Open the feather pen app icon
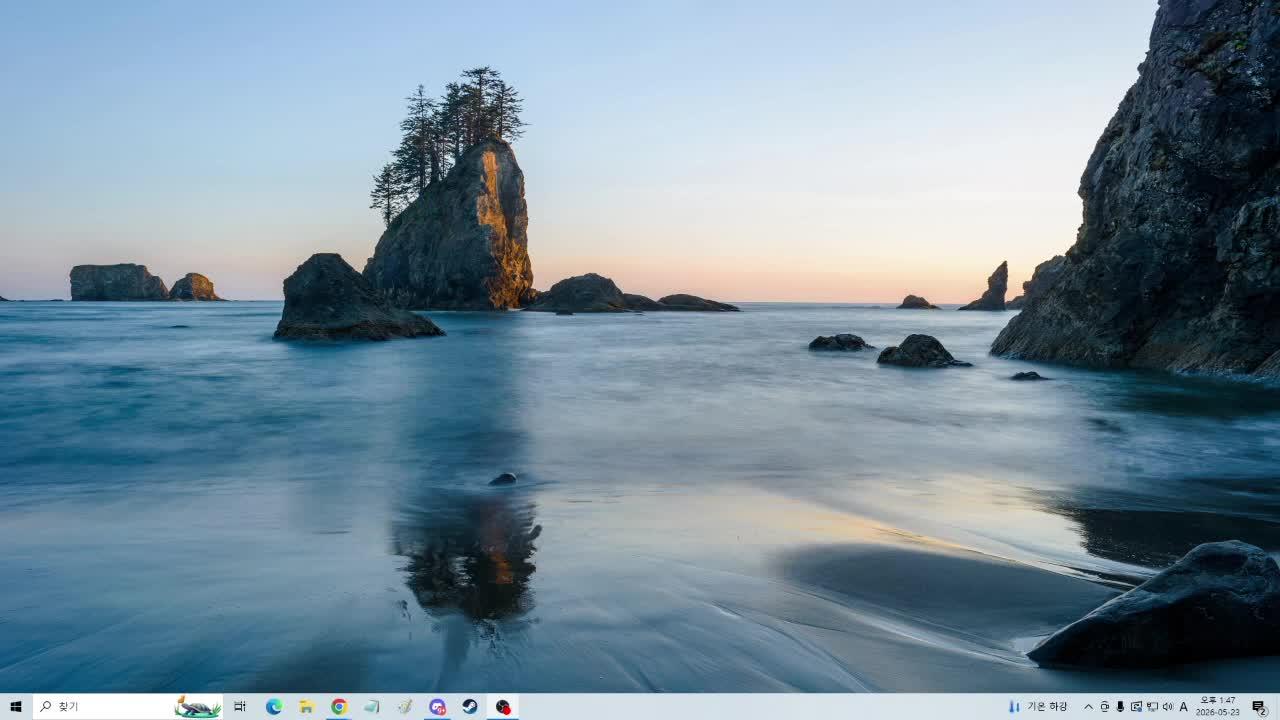 (404, 706)
